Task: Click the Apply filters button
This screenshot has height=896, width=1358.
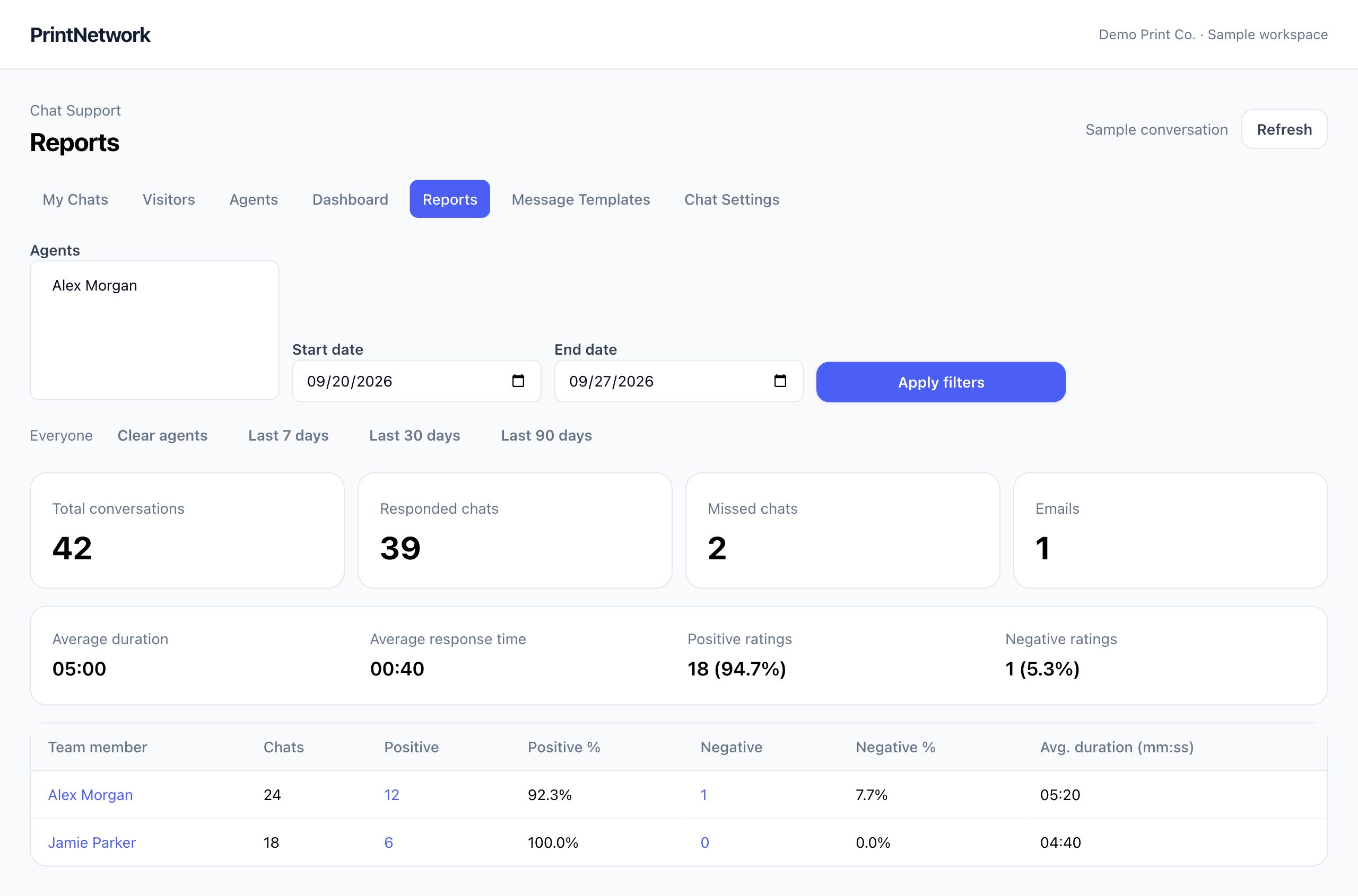Action: [x=941, y=382]
